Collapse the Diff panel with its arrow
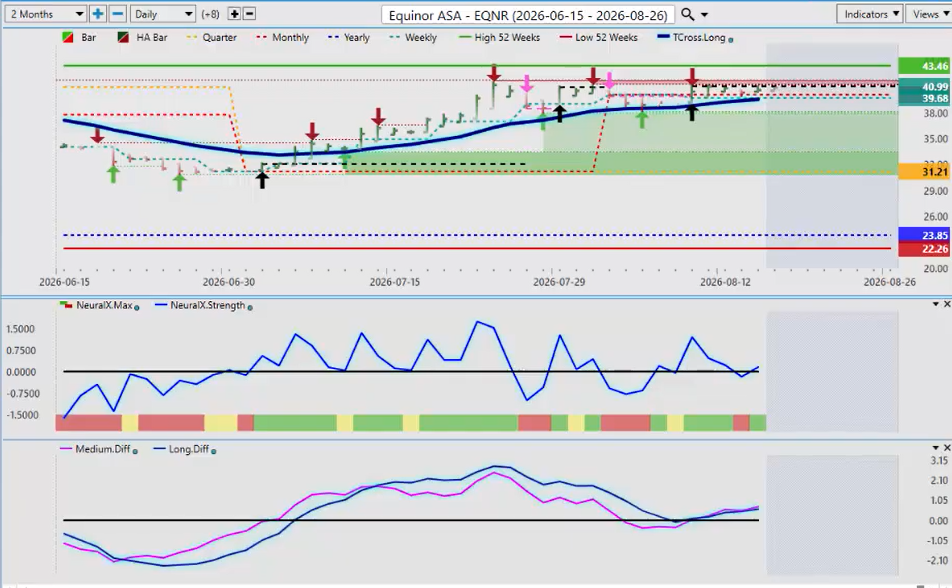952x588 pixels. pyautogui.click(x=936, y=448)
